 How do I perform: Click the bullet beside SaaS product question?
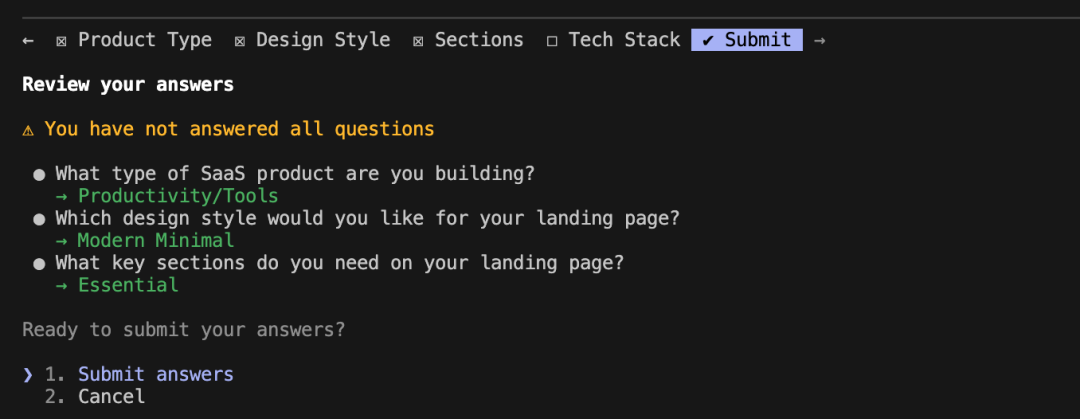click(x=39, y=174)
